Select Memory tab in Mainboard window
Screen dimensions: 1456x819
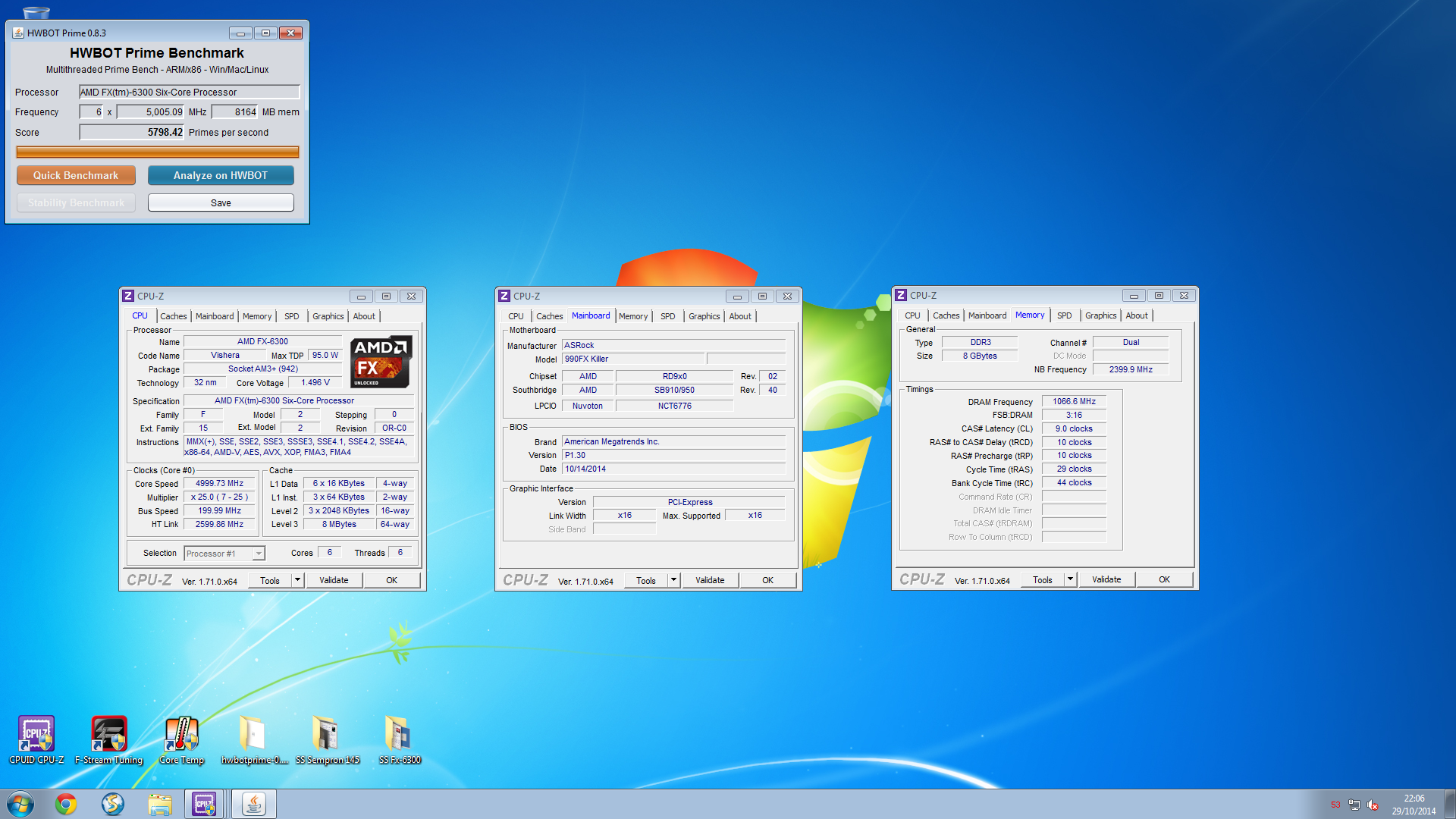click(x=633, y=316)
